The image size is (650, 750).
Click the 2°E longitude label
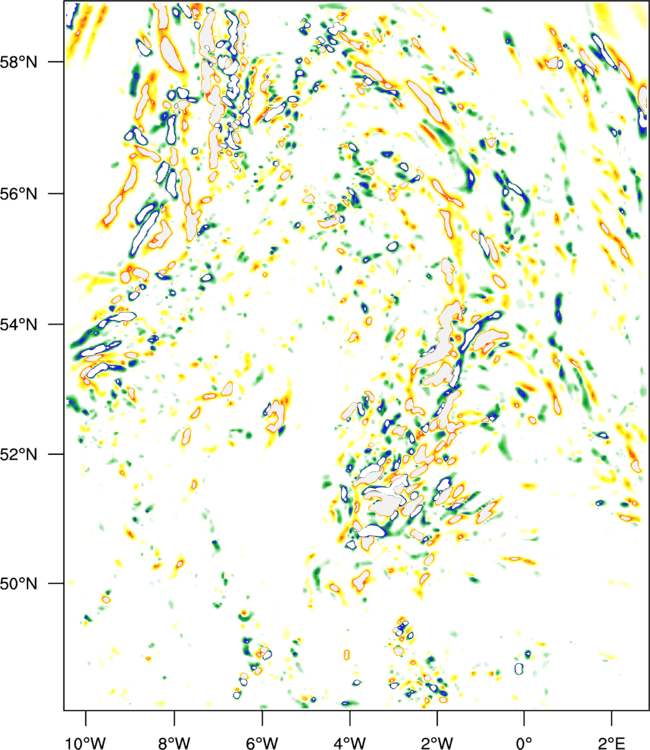coord(611,742)
